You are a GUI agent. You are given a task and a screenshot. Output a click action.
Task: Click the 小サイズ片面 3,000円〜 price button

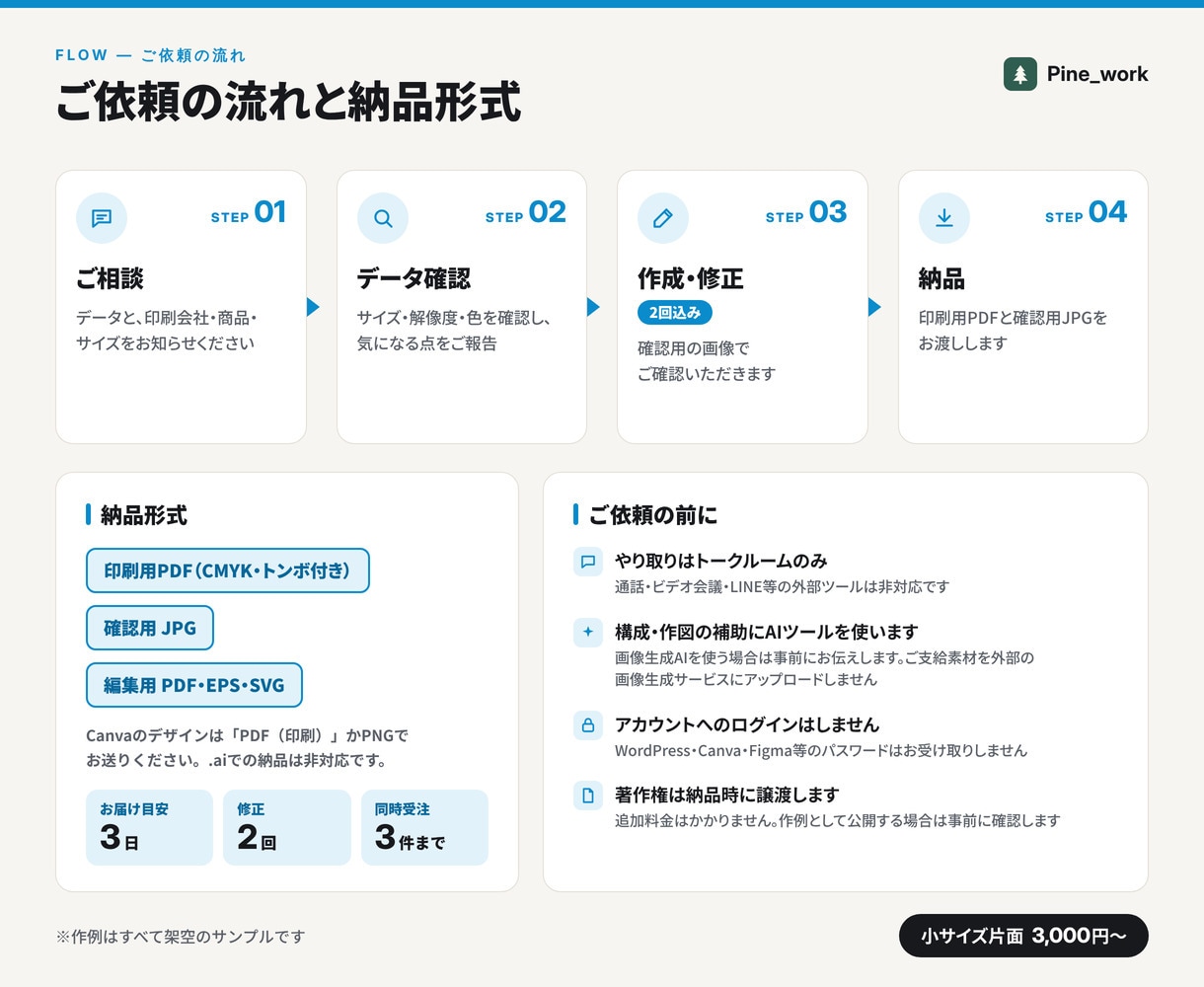[1023, 936]
